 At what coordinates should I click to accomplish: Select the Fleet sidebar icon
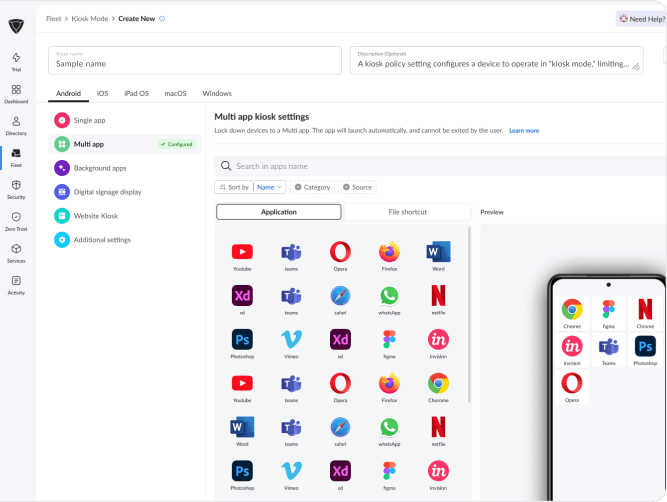click(x=16, y=157)
